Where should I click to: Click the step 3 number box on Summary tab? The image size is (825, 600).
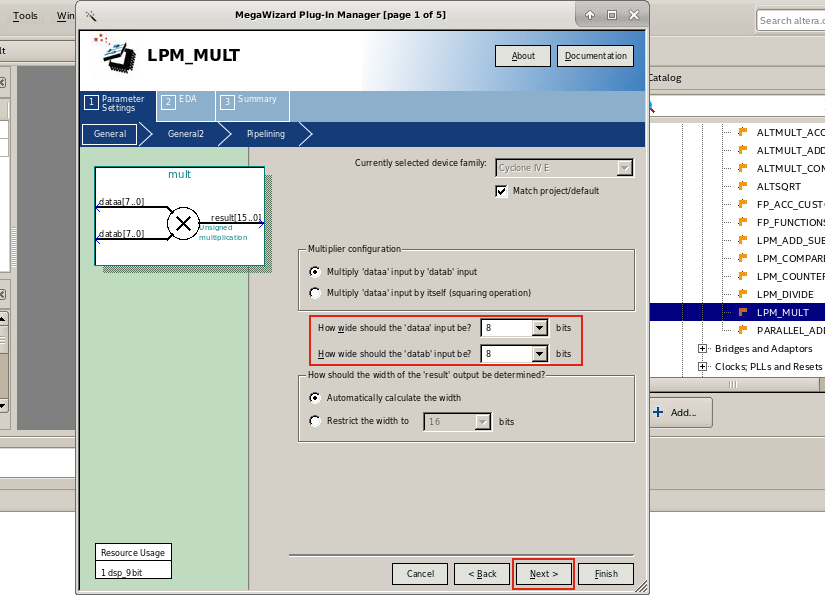click(x=227, y=102)
